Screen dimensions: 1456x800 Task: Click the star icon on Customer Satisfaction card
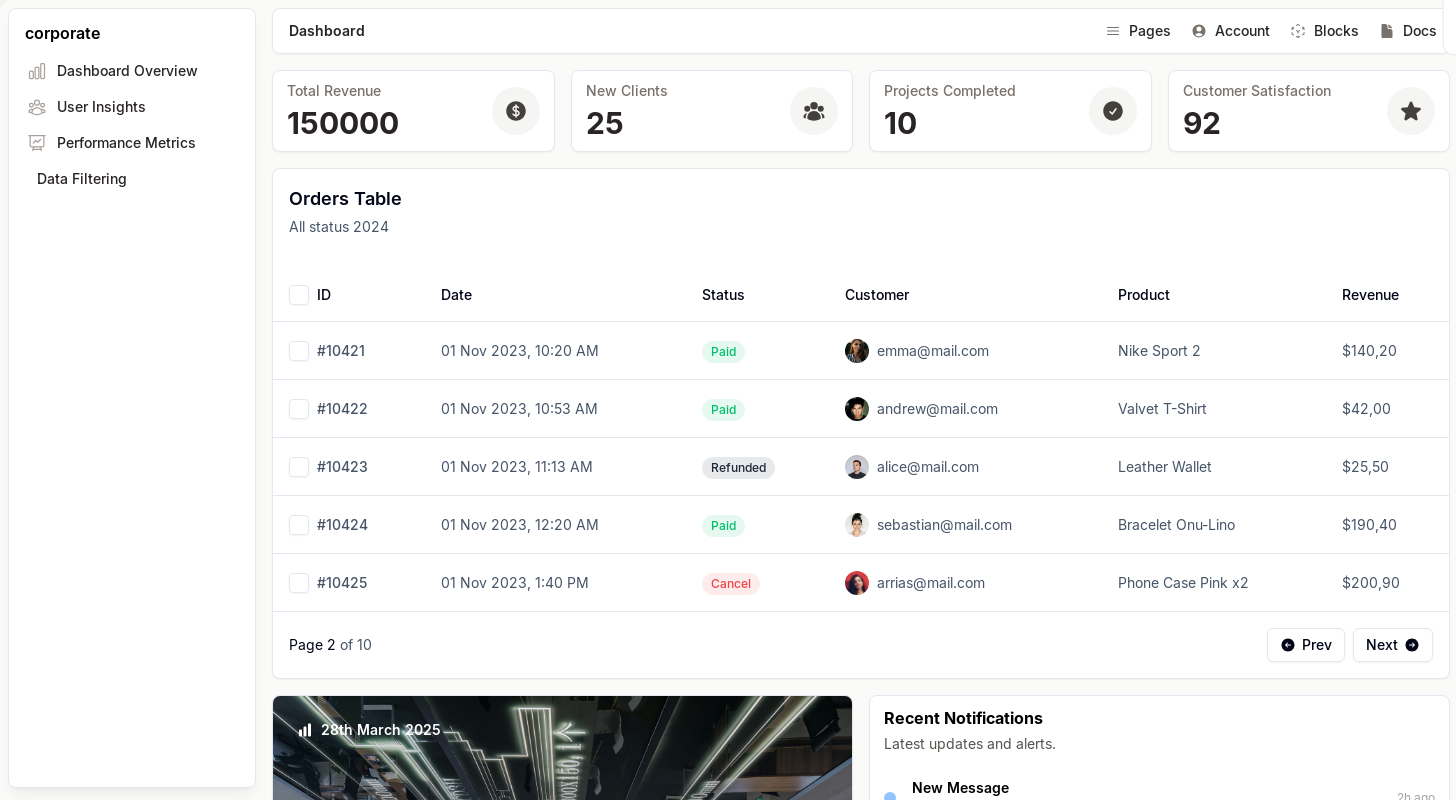tap(1410, 111)
